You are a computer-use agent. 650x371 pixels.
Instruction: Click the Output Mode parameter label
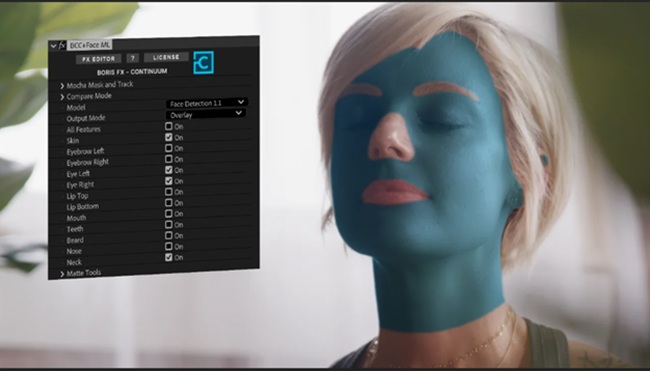pyautogui.click(x=86, y=119)
